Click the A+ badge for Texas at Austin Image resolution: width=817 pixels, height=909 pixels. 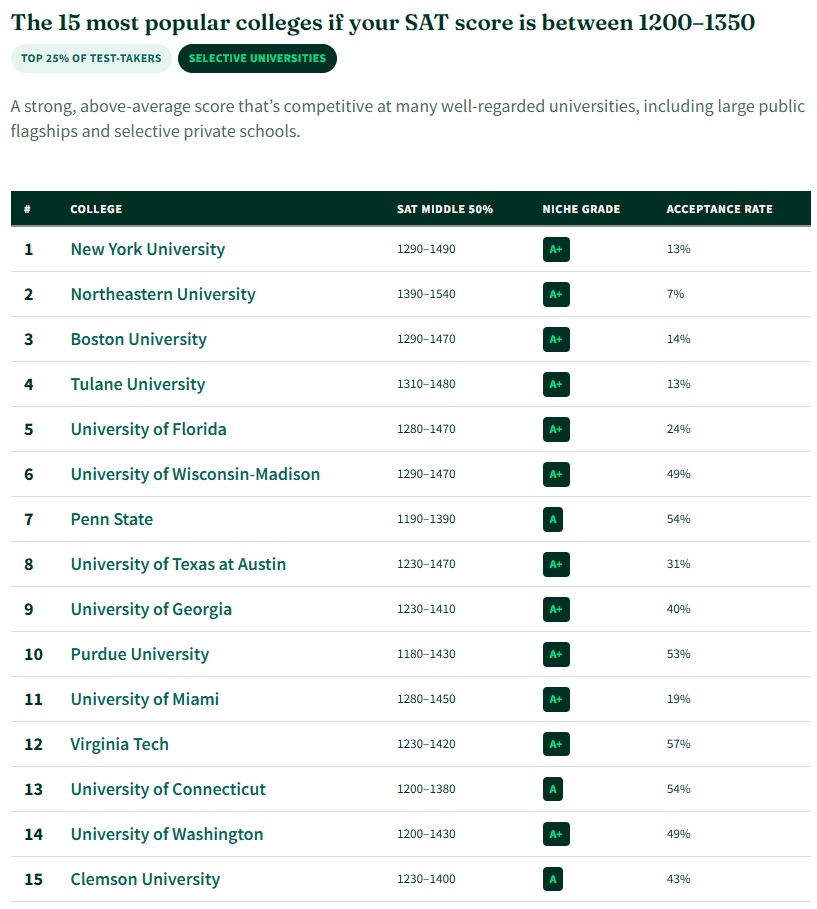[556, 565]
